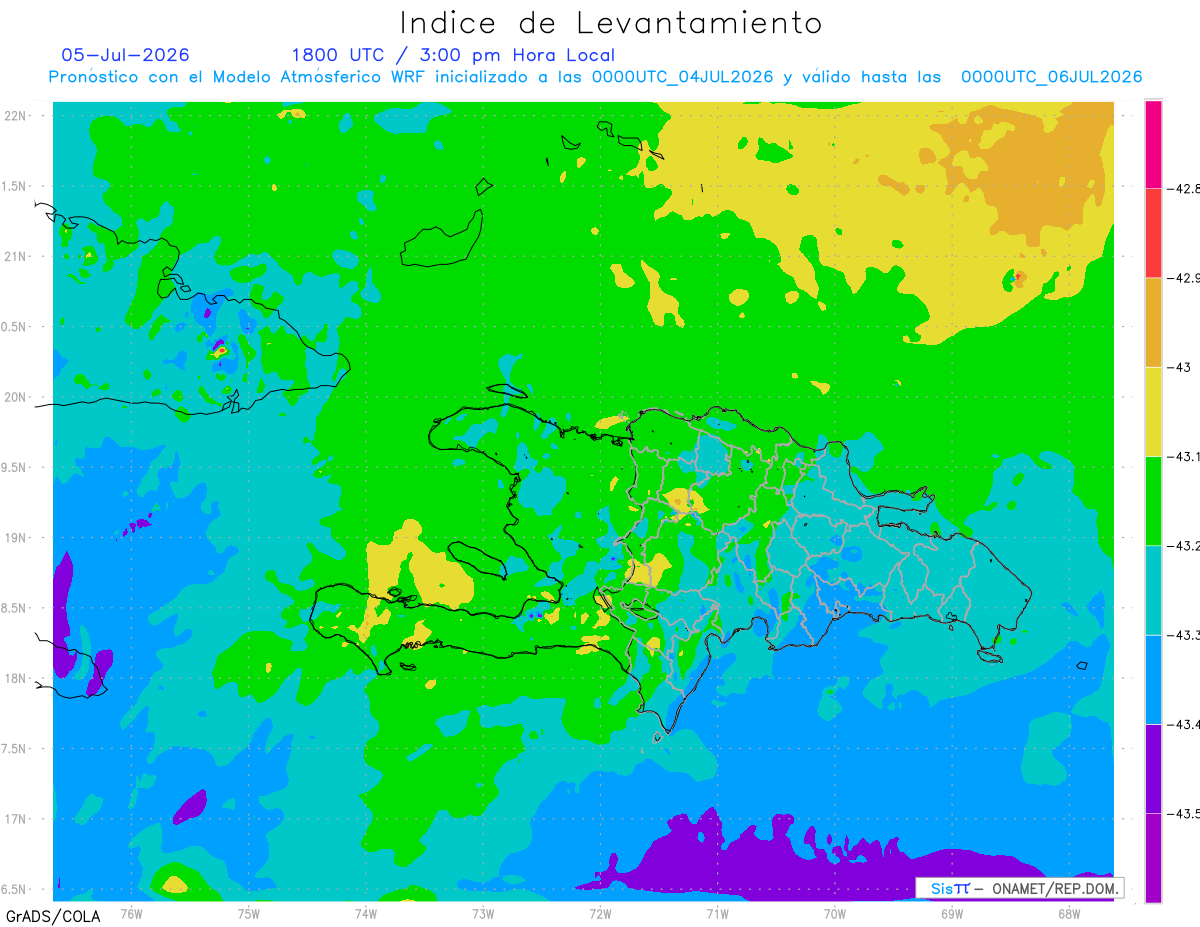Click the longitude label 70W

tap(835, 912)
